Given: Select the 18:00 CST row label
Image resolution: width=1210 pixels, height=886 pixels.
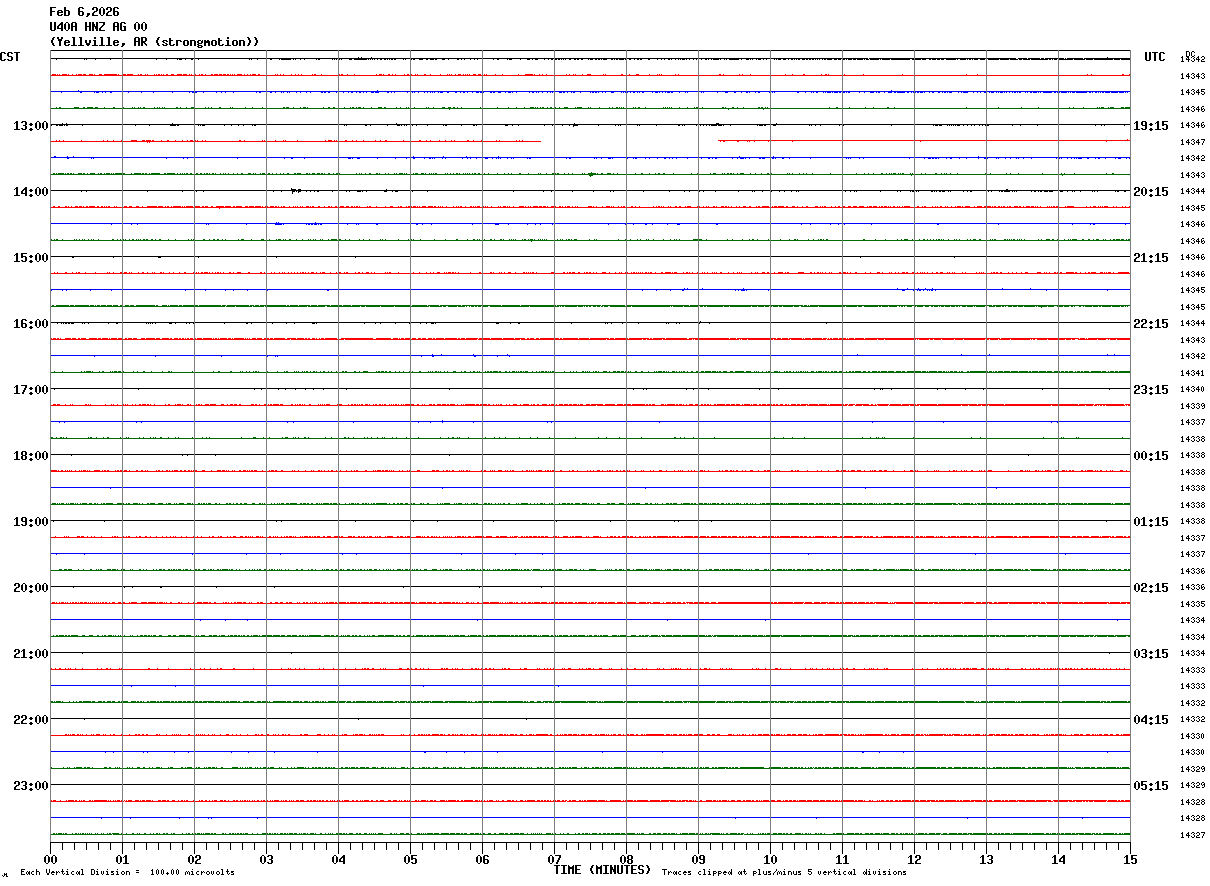Looking at the screenshot, I should pos(31,456).
